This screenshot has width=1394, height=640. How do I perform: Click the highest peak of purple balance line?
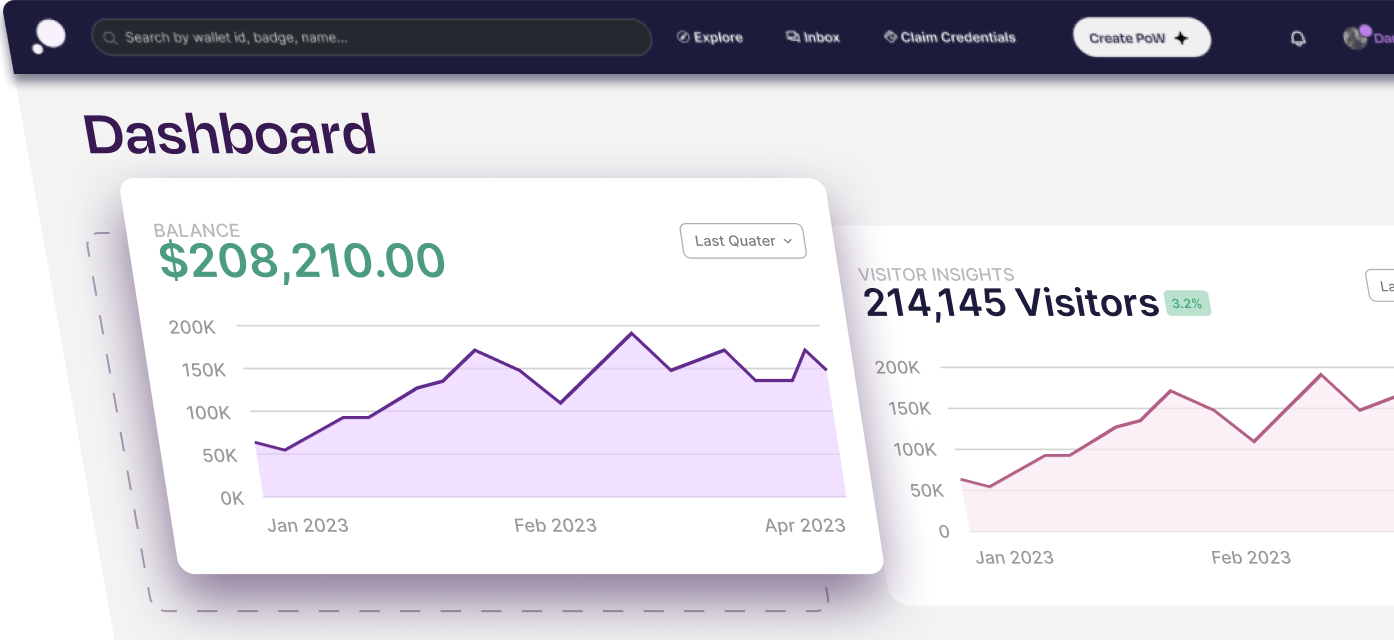click(631, 333)
